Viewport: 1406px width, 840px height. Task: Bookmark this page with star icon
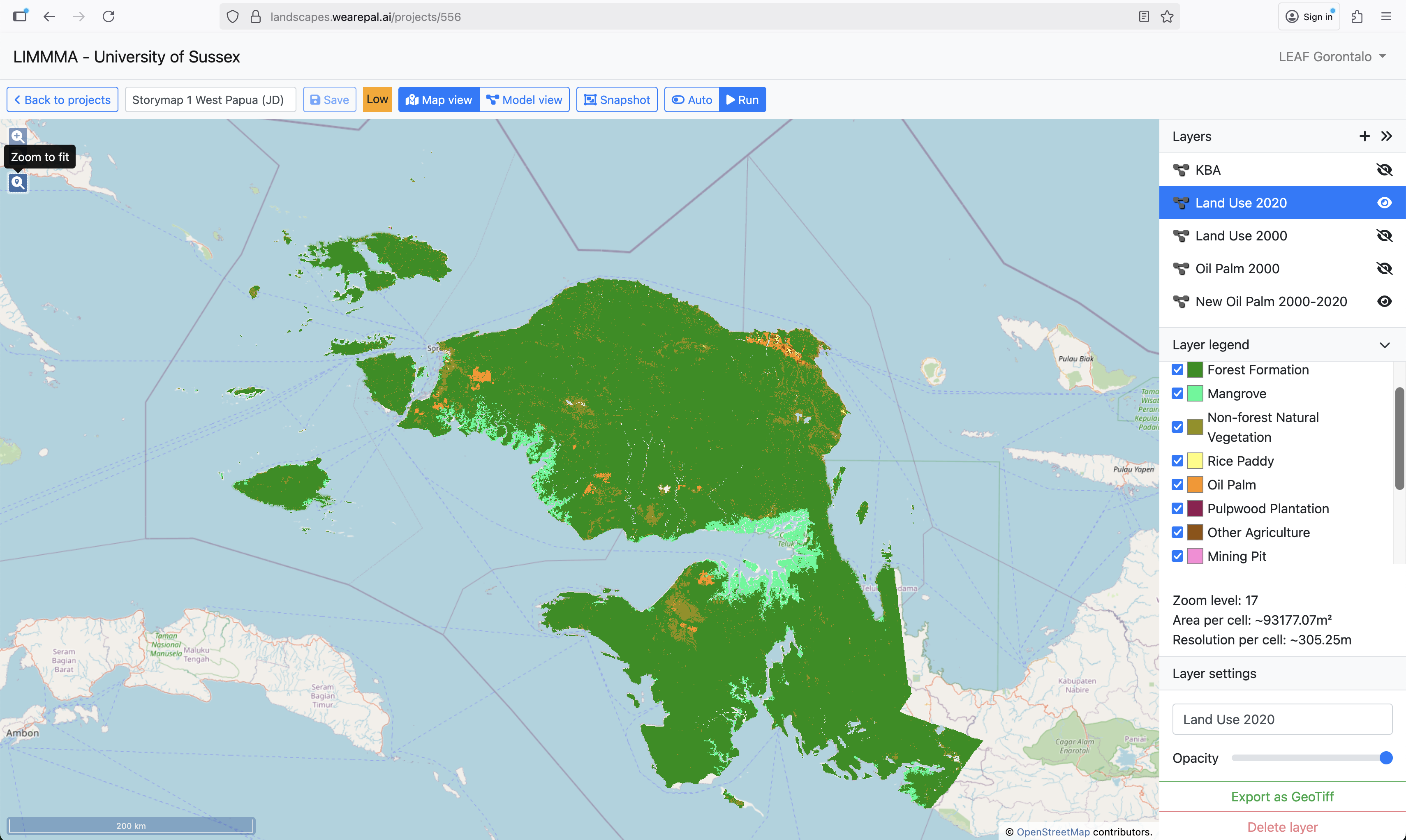(1167, 16)
